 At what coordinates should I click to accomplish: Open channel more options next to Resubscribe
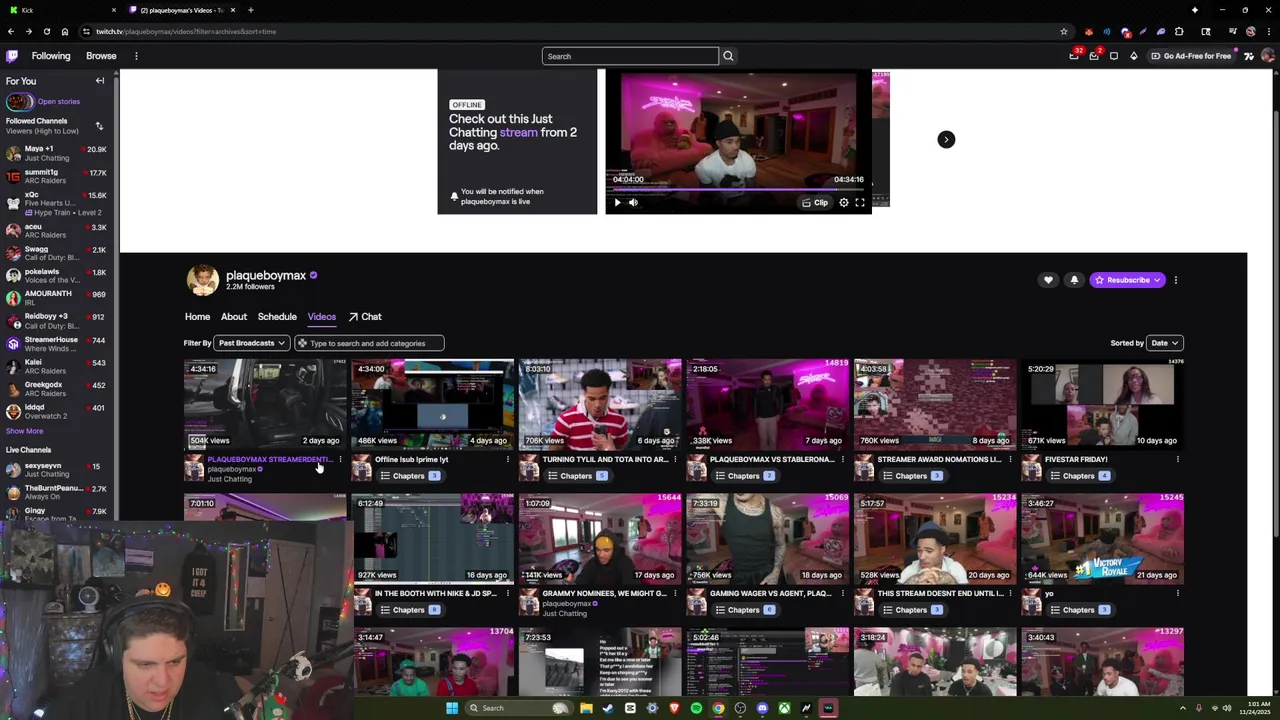click(1176, 280)
